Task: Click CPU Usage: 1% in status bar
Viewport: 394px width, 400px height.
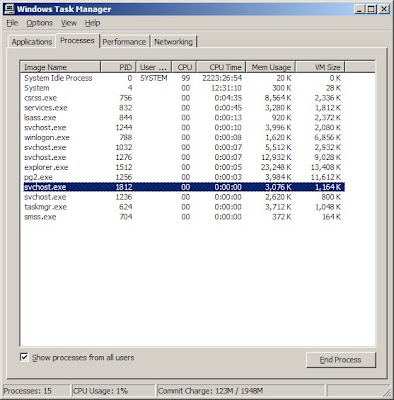Action: (113, 391)
